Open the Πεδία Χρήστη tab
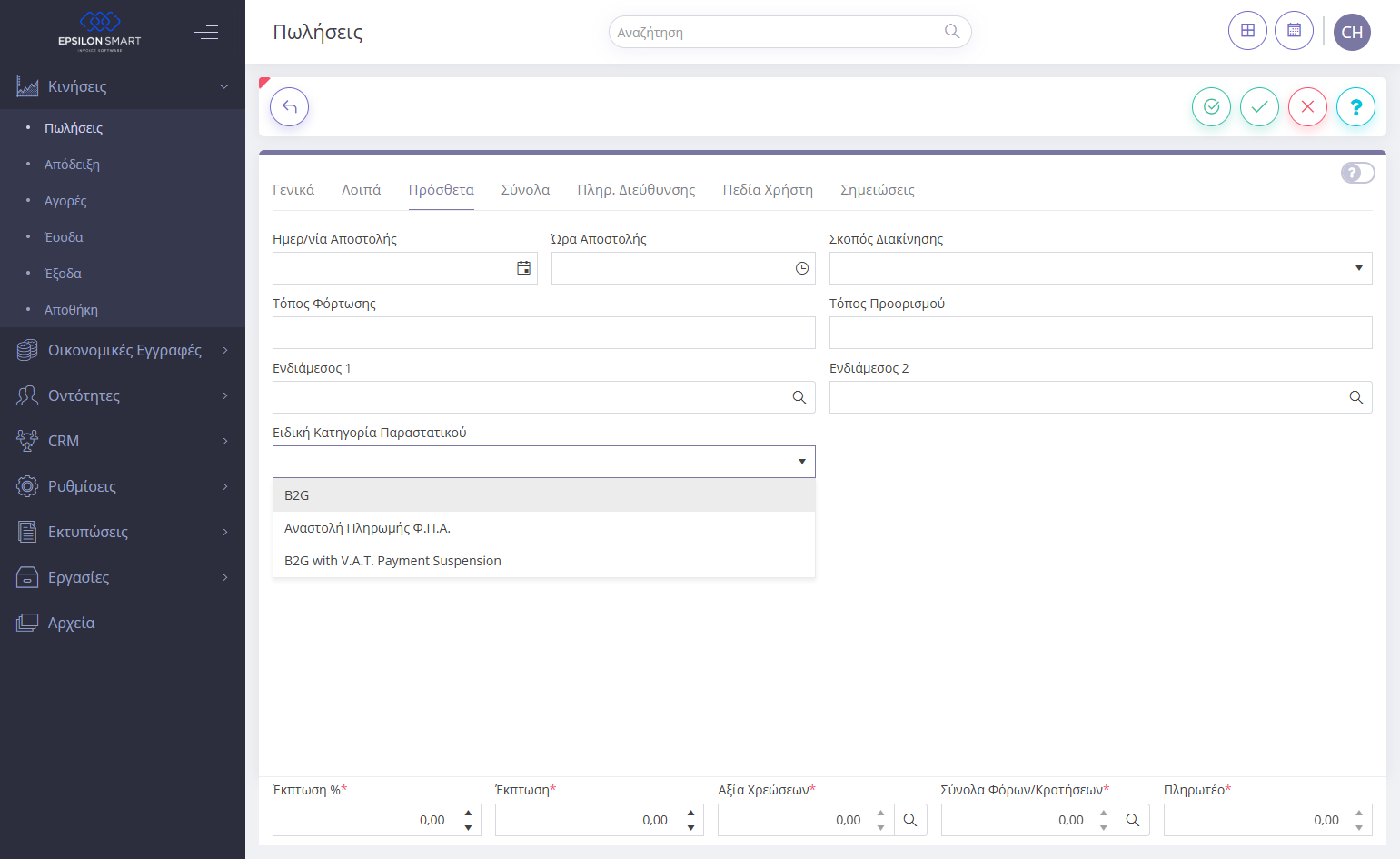Image resolution: width=1400 pixels, height=859 pixels. pos(768,190)
